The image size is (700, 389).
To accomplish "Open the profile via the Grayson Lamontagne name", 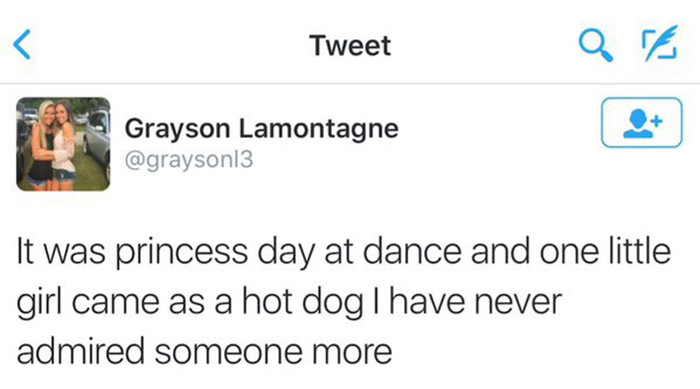I will 261,129.
